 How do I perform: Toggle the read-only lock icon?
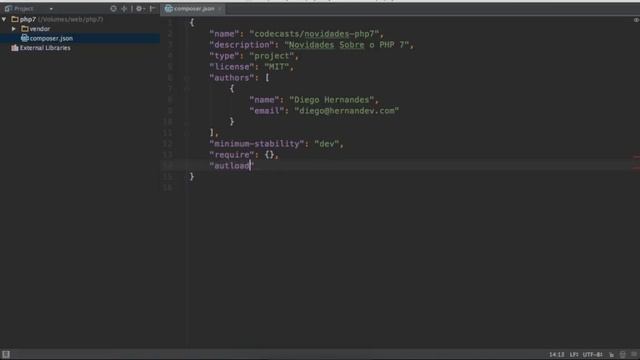[x=611, y=354]
